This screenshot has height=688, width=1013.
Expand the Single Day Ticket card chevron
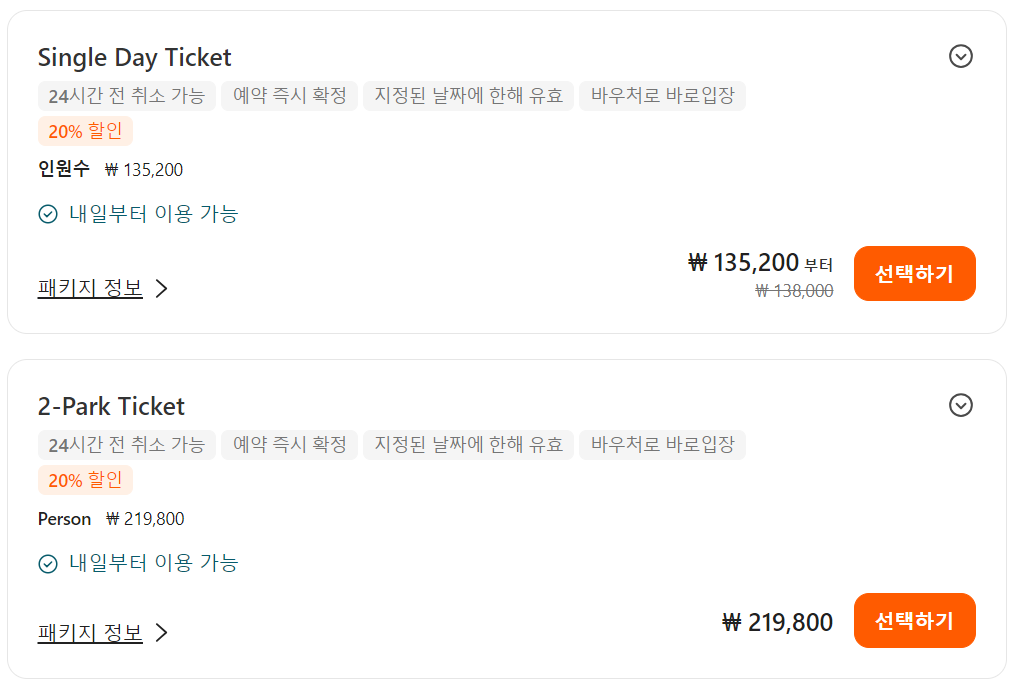(x=961, y=56)
